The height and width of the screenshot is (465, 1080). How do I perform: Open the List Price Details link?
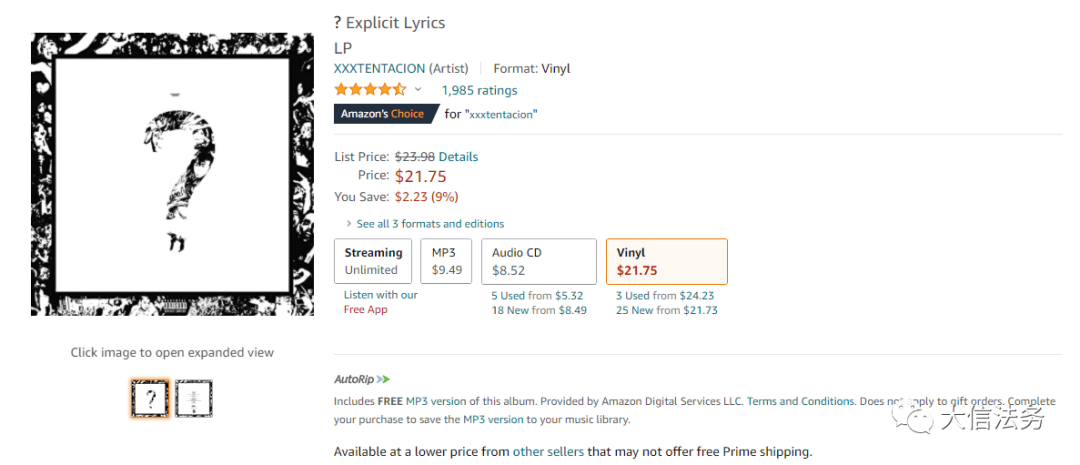tap(458, 157)
